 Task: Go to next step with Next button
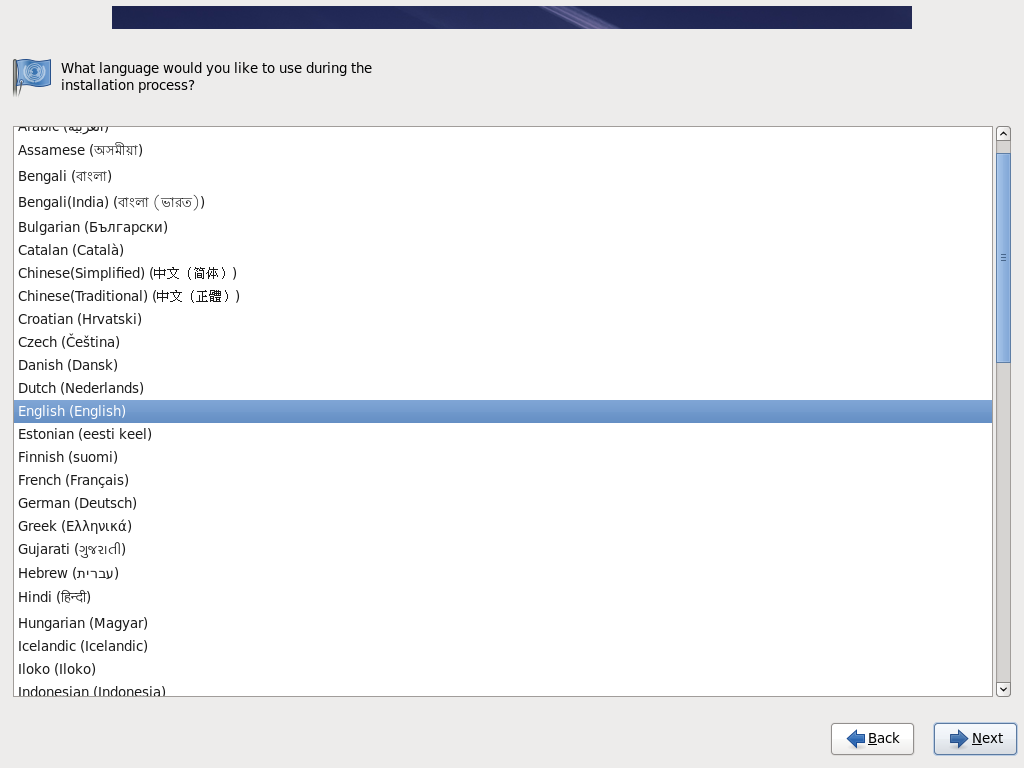coord(975,739)
